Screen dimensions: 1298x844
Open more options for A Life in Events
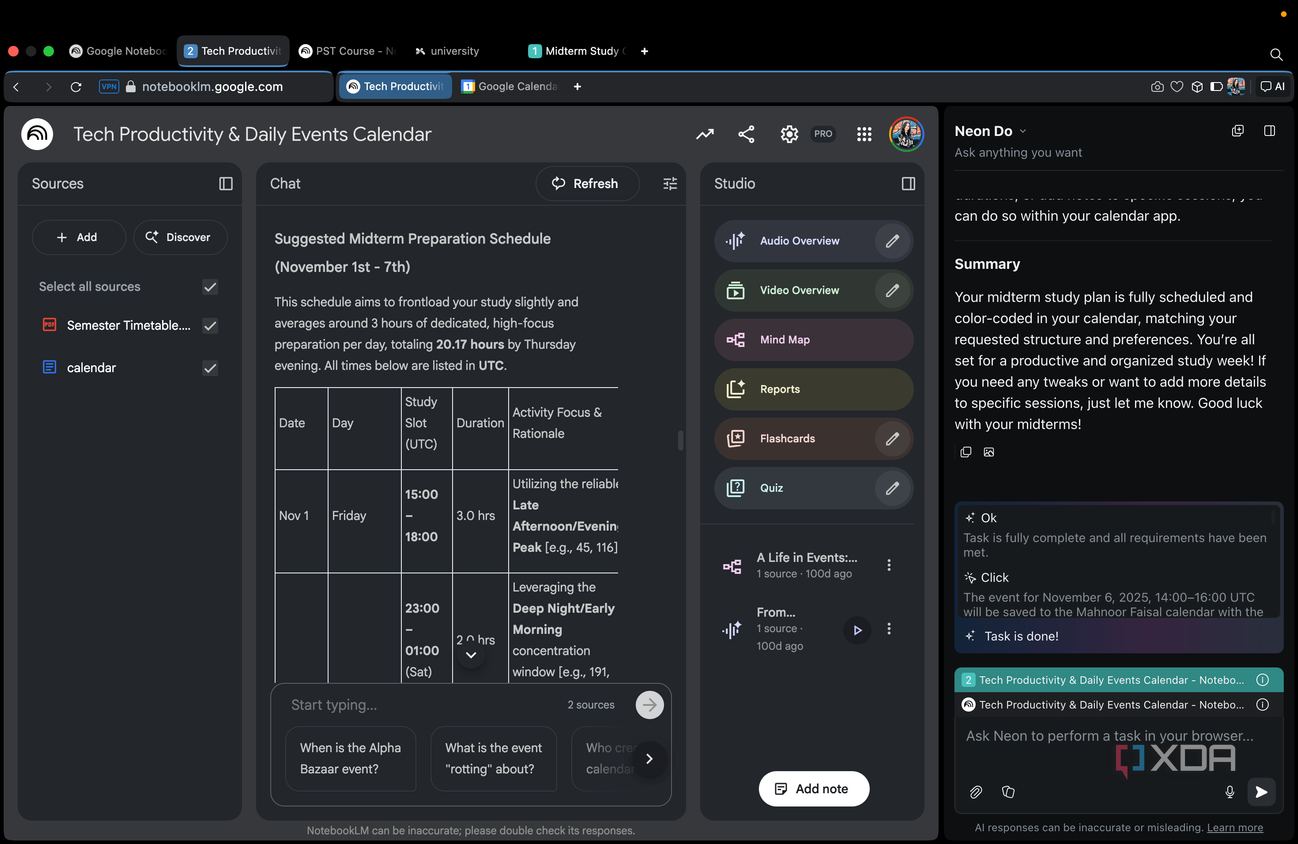(x=889, y=565)
